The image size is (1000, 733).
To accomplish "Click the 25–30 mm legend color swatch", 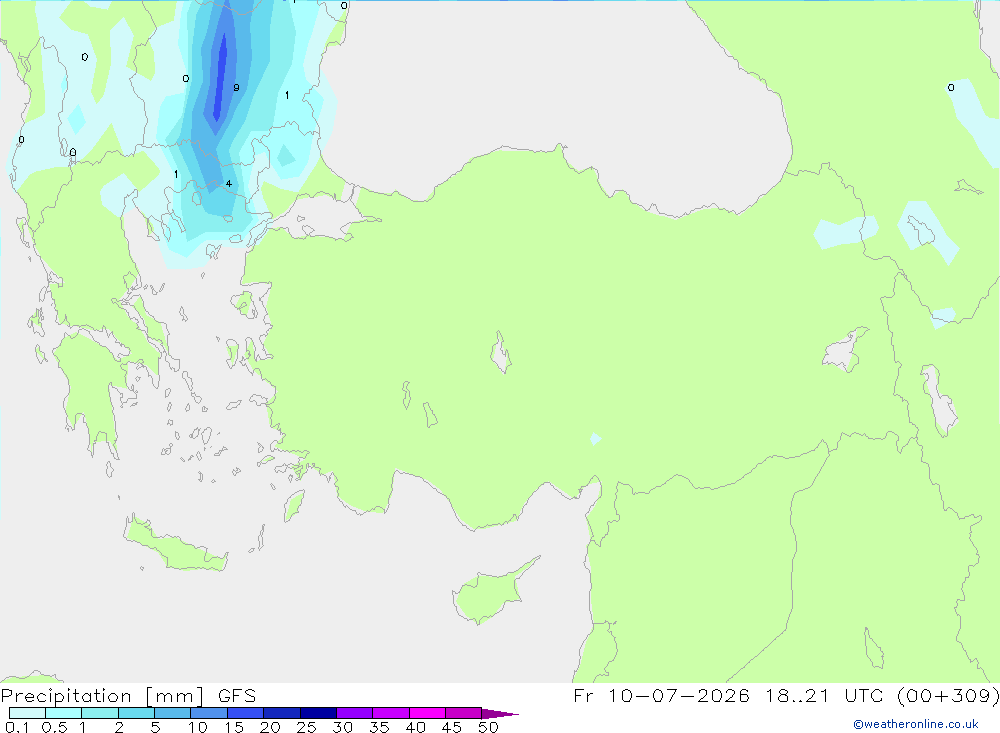I will (318, 713).
